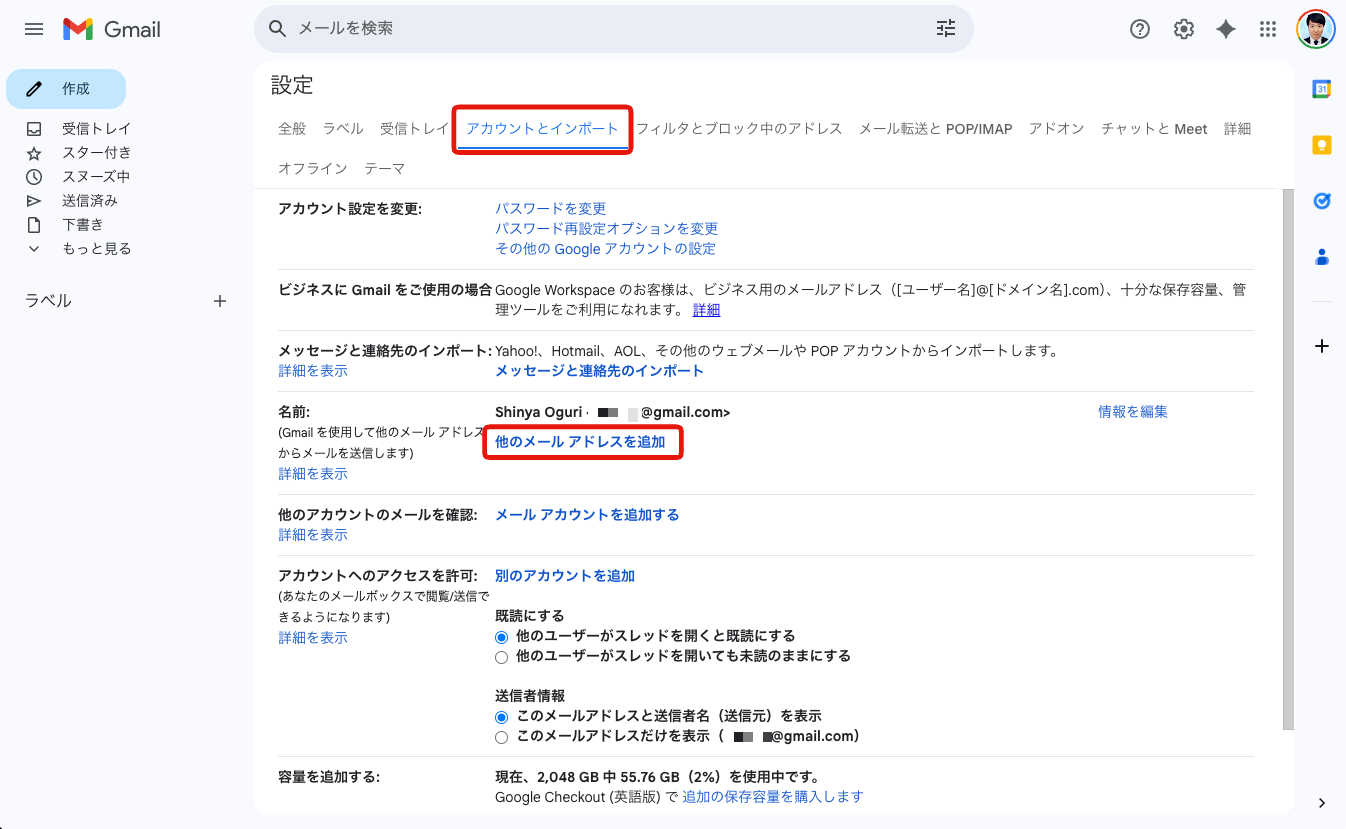
Task: Switch to the アドオン tab
Action: click(x=1057, y=129)
